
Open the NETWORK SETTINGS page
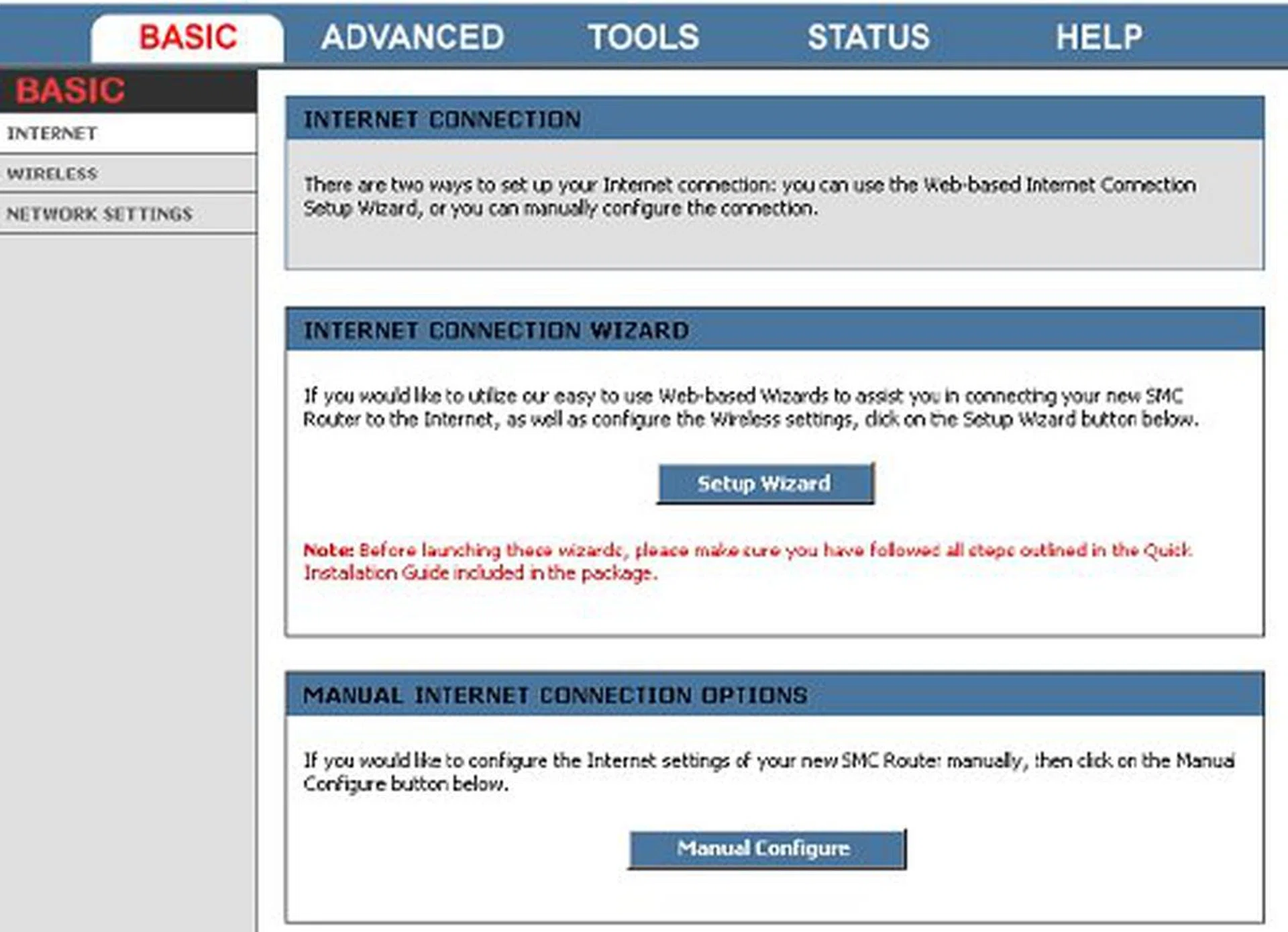coord(99,214)
